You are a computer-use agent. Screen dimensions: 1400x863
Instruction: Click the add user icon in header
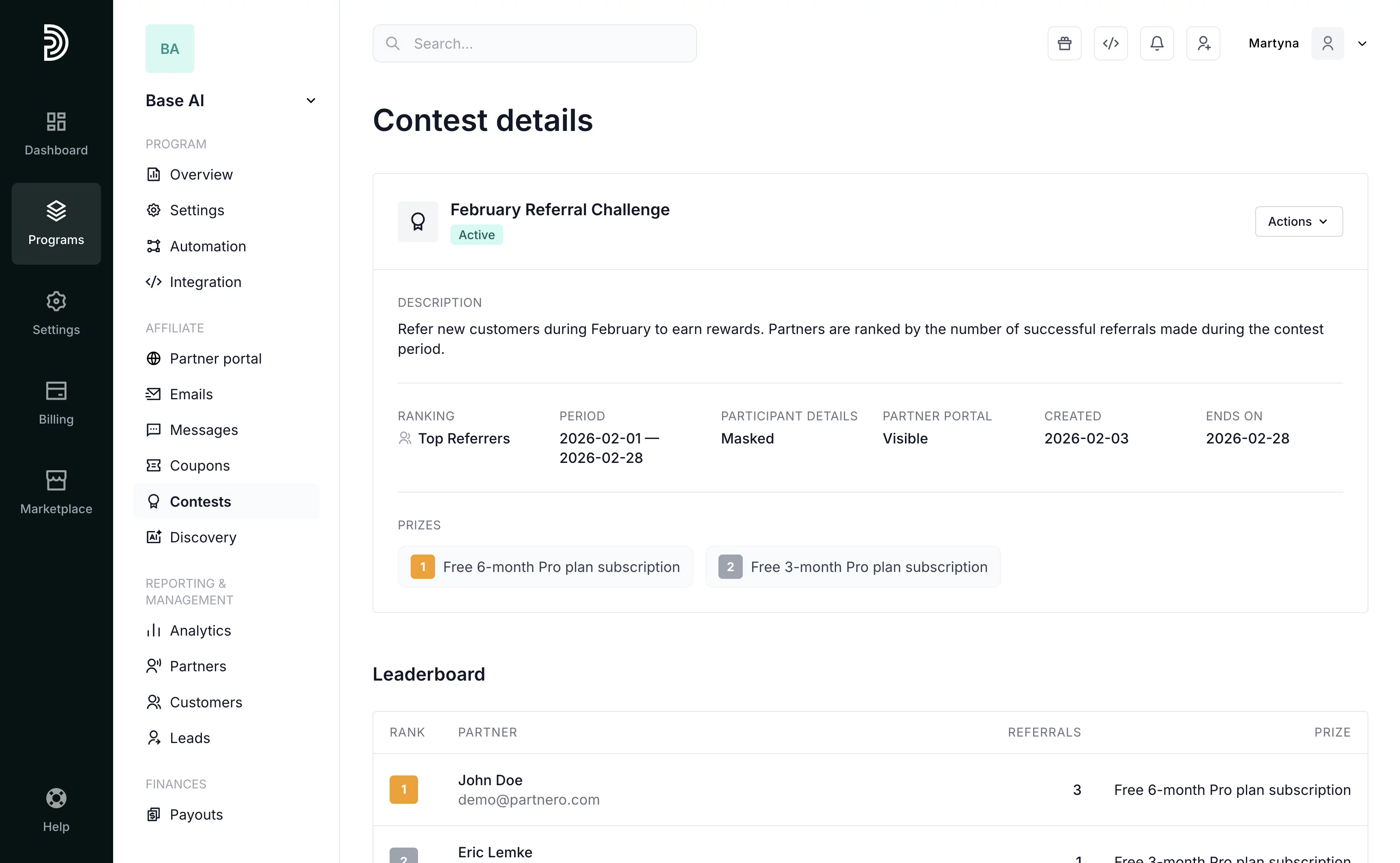pyautogui.click(x=1203, y=43)
